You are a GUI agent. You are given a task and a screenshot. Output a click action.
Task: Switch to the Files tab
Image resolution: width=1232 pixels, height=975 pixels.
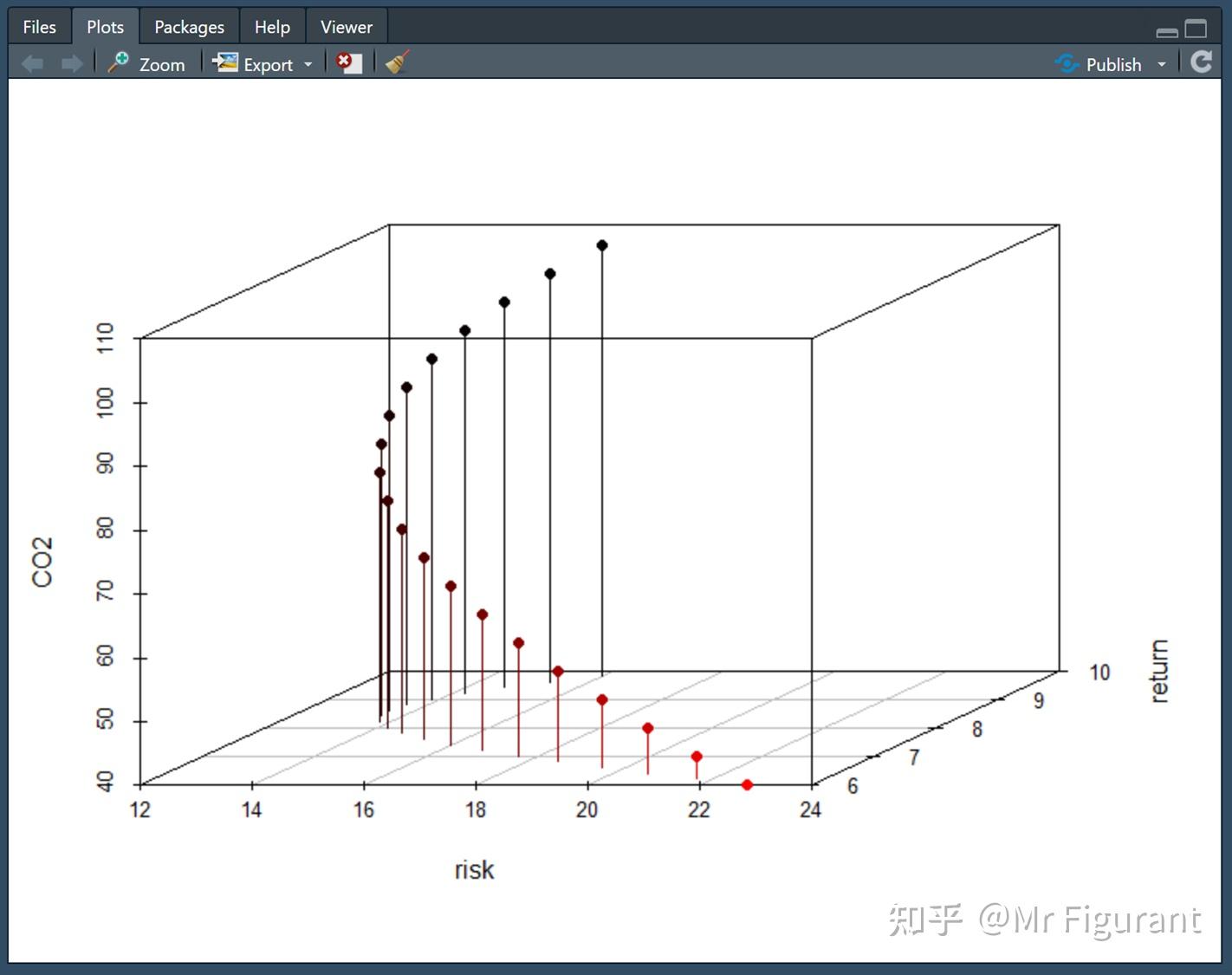39,26
